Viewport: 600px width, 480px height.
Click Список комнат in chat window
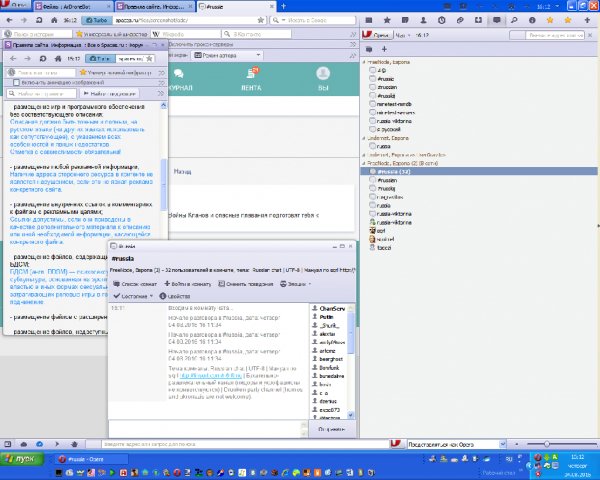click(x=135, y=284)
